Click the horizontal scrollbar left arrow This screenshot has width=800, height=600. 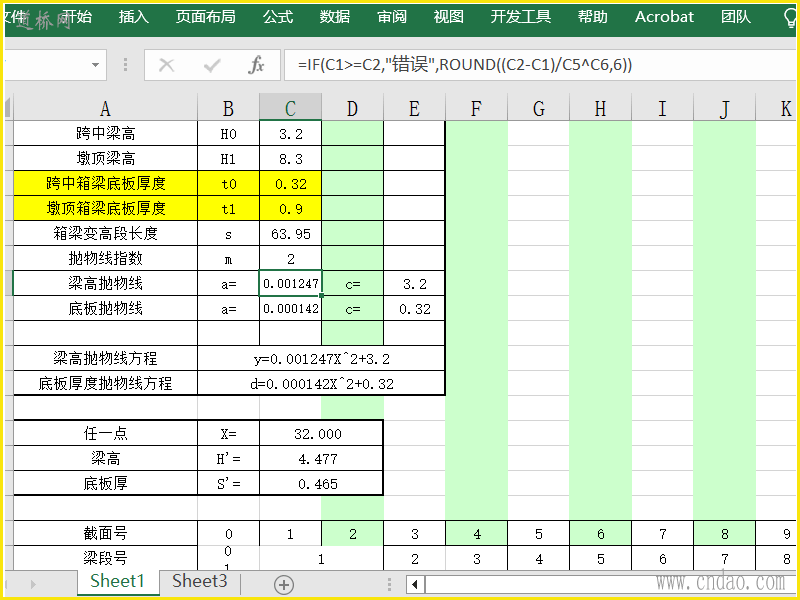415,584
